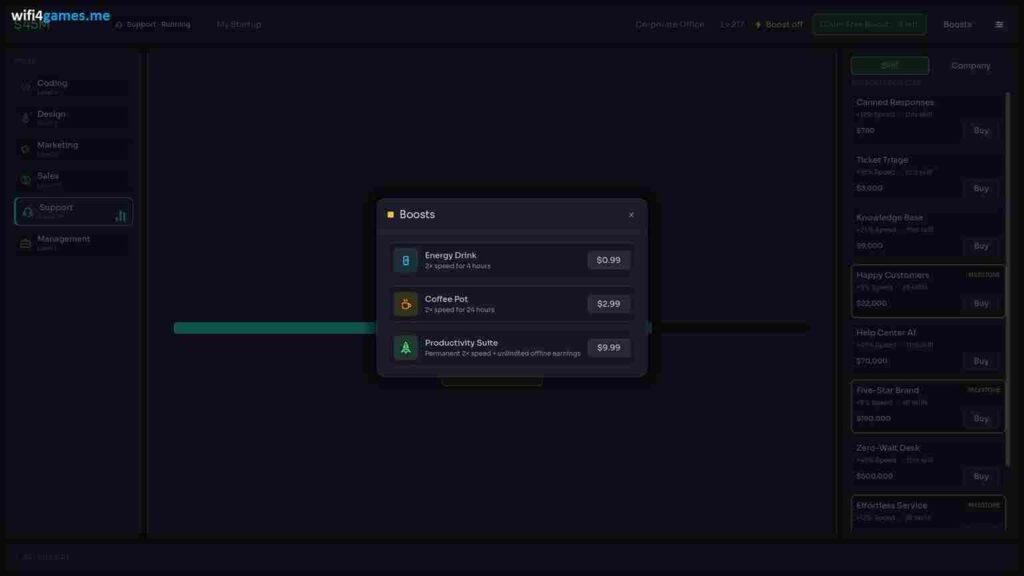Click the Corporate Office label
The height and width of the screenshot is (576, 1024).
tap(669, 24)
